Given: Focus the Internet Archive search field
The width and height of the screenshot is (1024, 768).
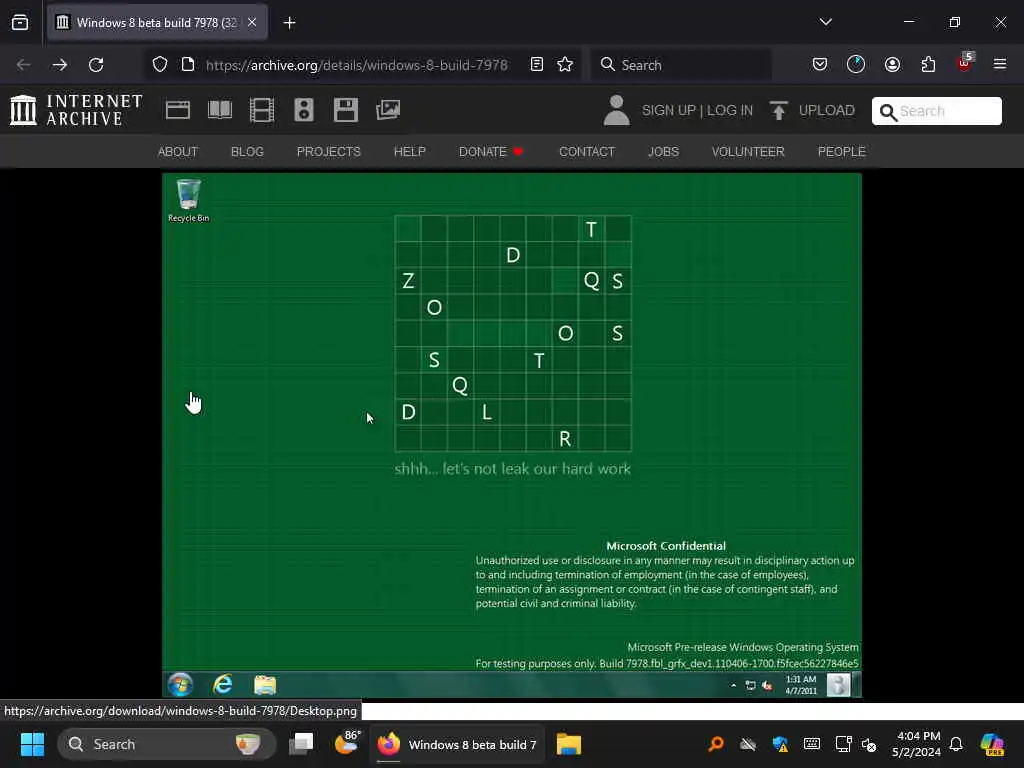Looking at the screenshot, I should 936,111.
